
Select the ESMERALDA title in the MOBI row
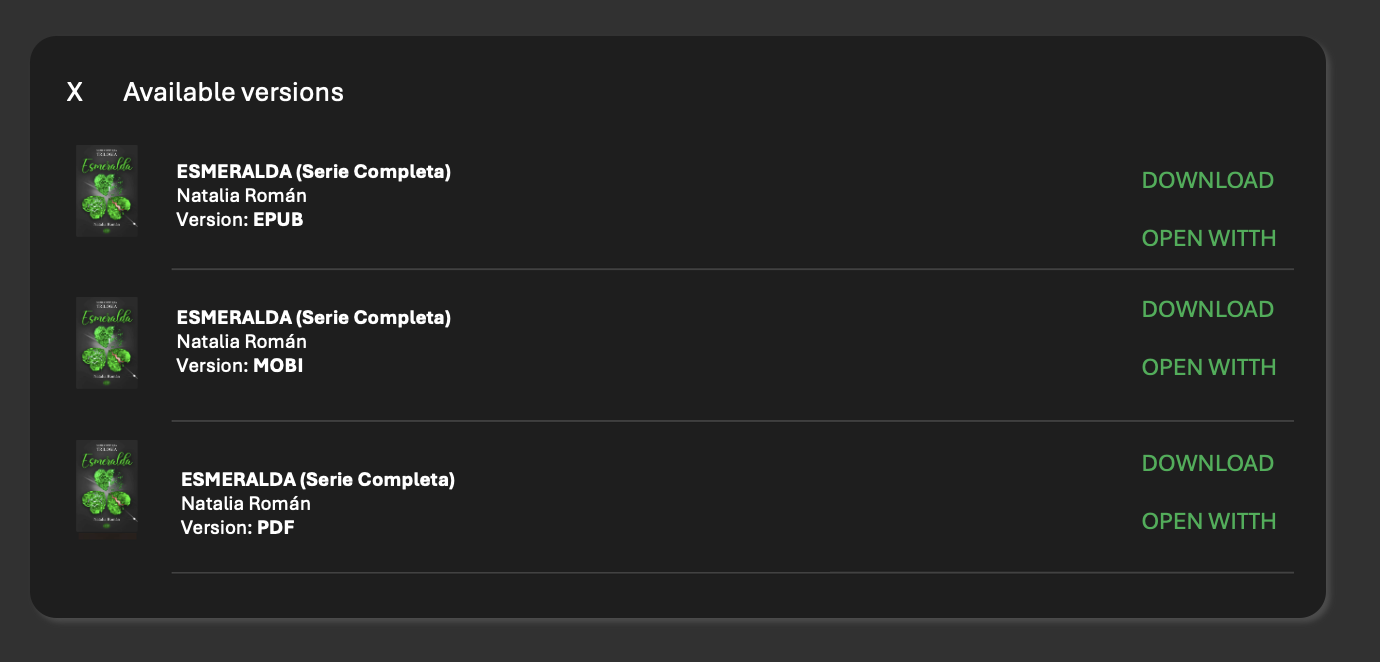point(313,318)
